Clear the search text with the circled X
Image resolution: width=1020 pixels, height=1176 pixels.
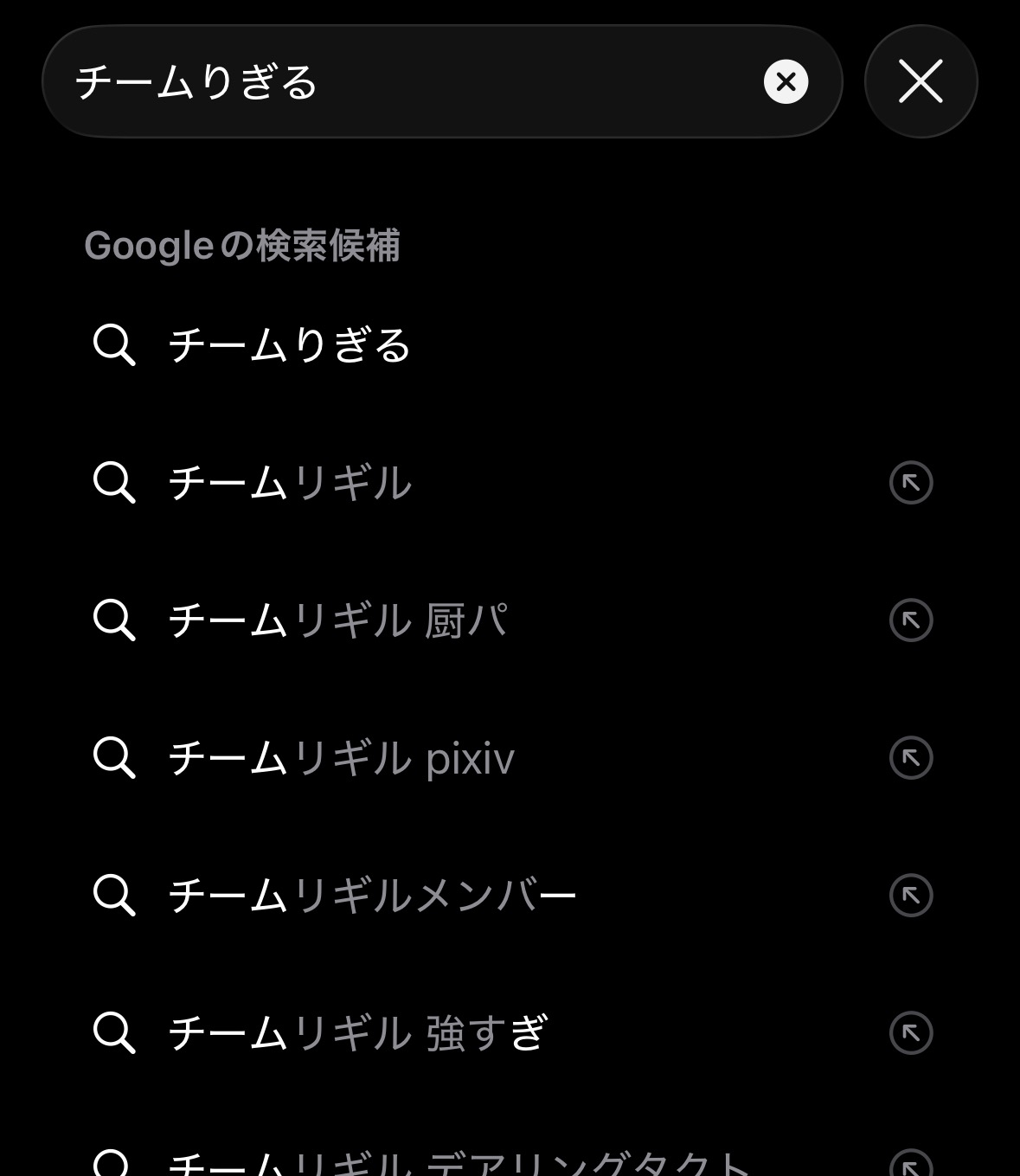click(x=786, y=82)
